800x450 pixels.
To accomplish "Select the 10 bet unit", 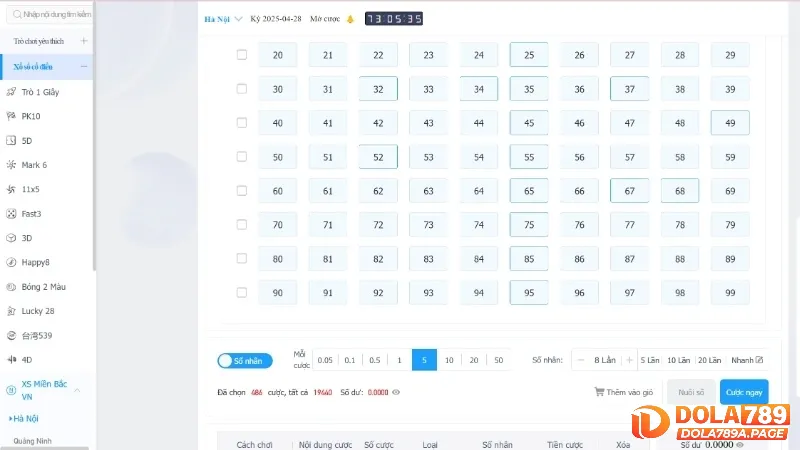I will pos(449,360).
